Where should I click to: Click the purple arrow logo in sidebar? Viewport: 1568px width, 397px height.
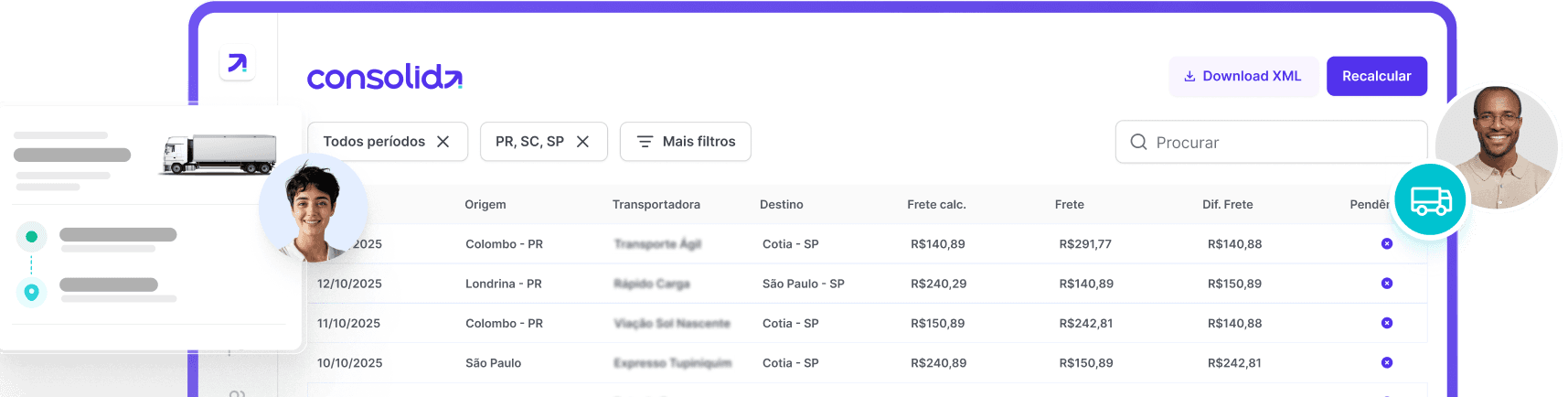237,63
